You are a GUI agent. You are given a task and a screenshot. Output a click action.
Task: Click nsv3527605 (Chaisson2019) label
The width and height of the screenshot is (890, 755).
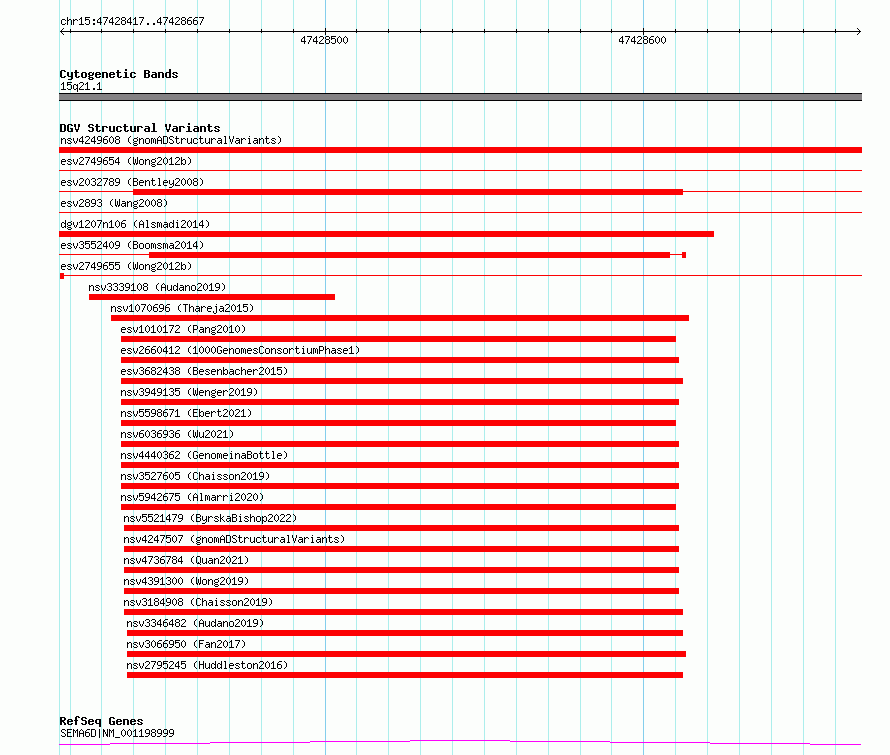(x=195, y=476)
